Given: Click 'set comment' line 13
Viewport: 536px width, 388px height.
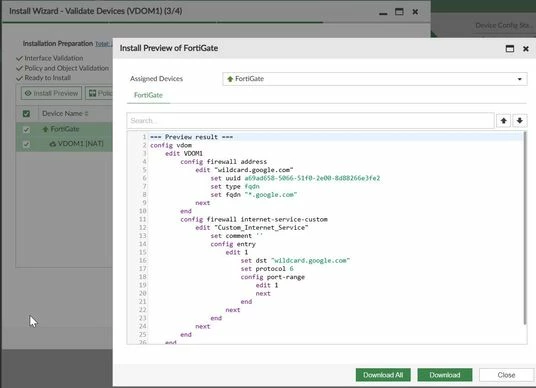Looking at the screenshot, I should coord(237,236).
